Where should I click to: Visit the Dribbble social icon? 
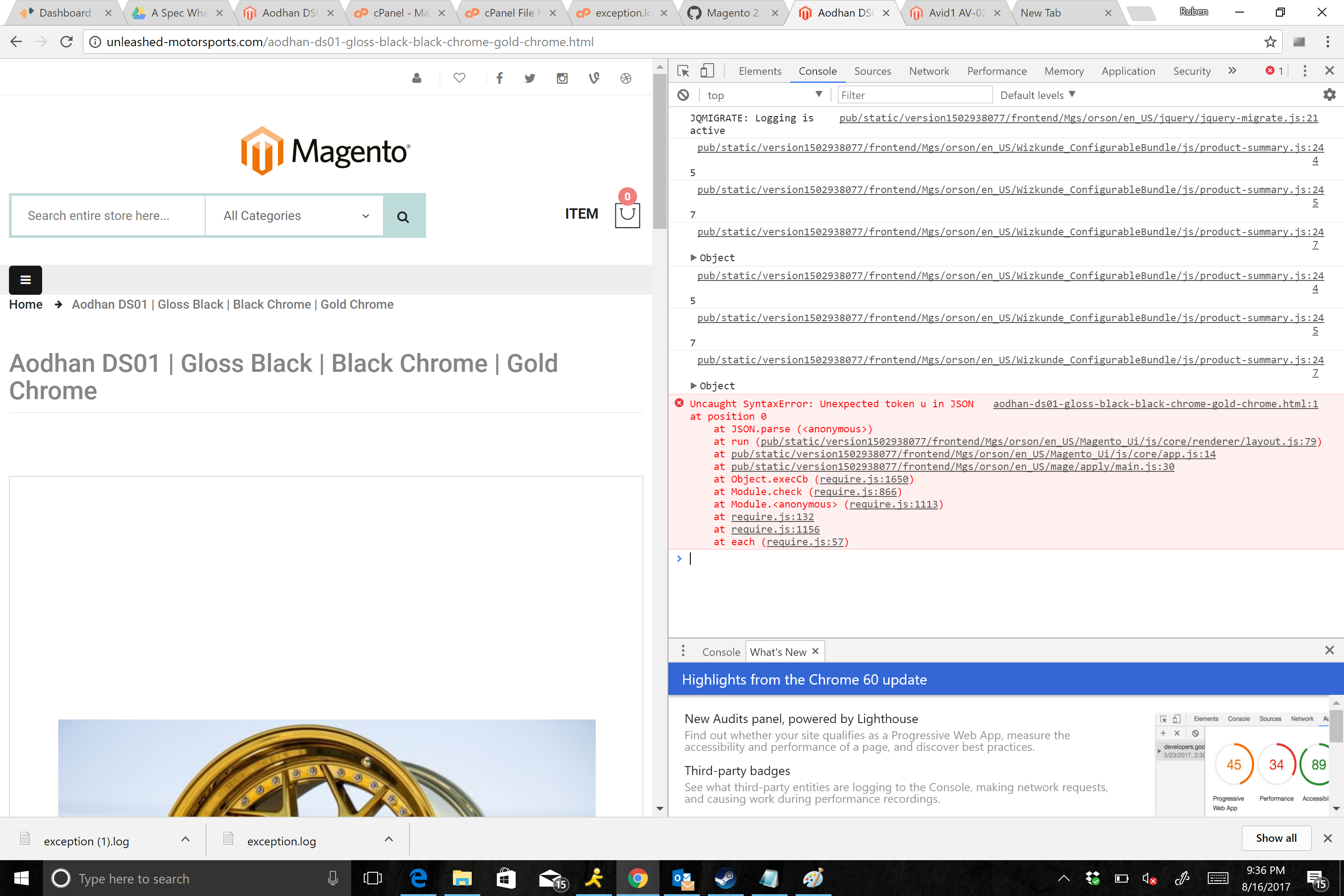pyautogui.click(x=626, y=78)
